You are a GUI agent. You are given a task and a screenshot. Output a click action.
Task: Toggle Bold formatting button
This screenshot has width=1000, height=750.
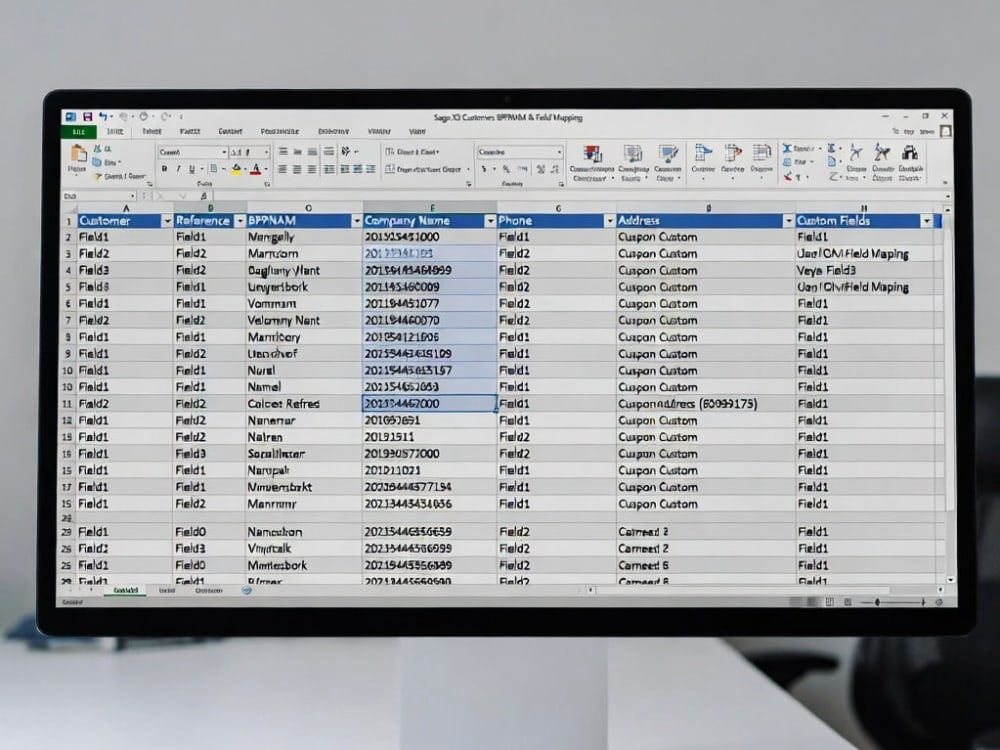165,169
